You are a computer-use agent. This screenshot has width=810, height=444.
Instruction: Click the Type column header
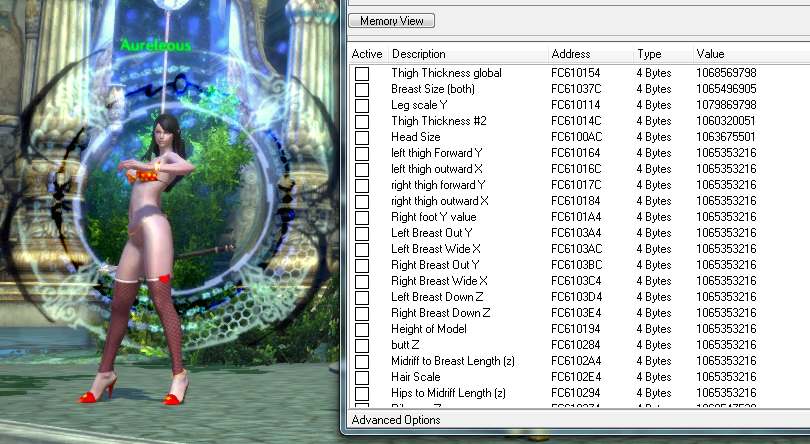click(649, 54)
